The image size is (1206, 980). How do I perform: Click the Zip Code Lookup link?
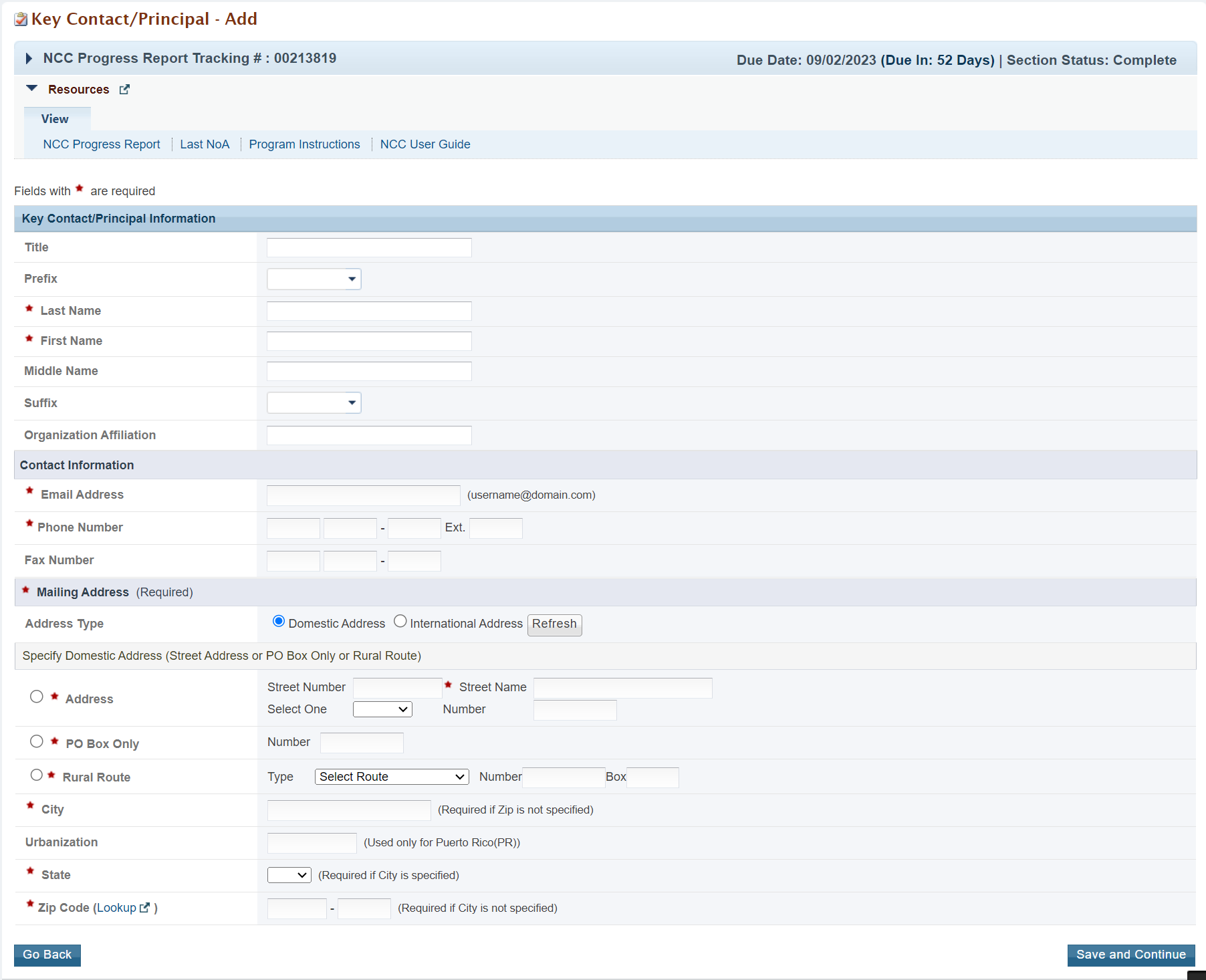coord(116,908)
